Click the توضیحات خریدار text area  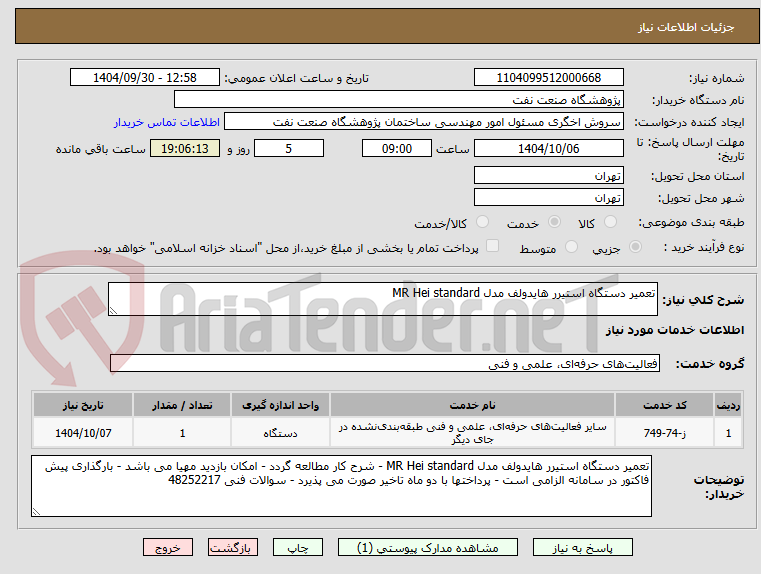click(341, 485)
